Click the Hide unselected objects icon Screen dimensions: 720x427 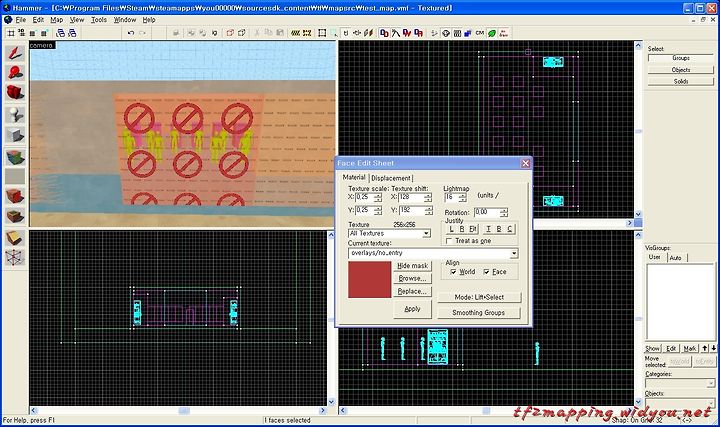point(242,33)
